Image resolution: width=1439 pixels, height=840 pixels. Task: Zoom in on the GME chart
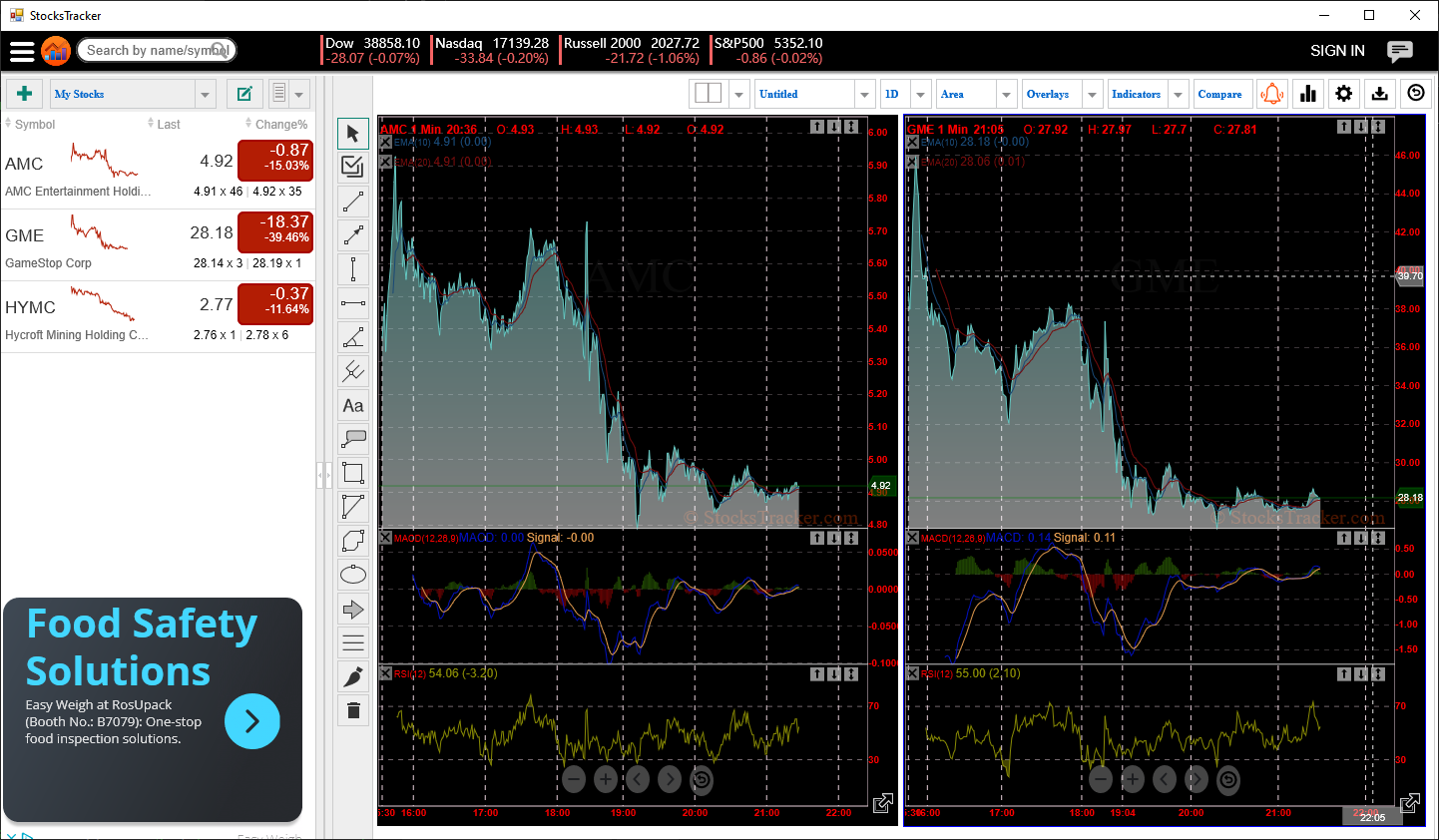point(1133,779)
